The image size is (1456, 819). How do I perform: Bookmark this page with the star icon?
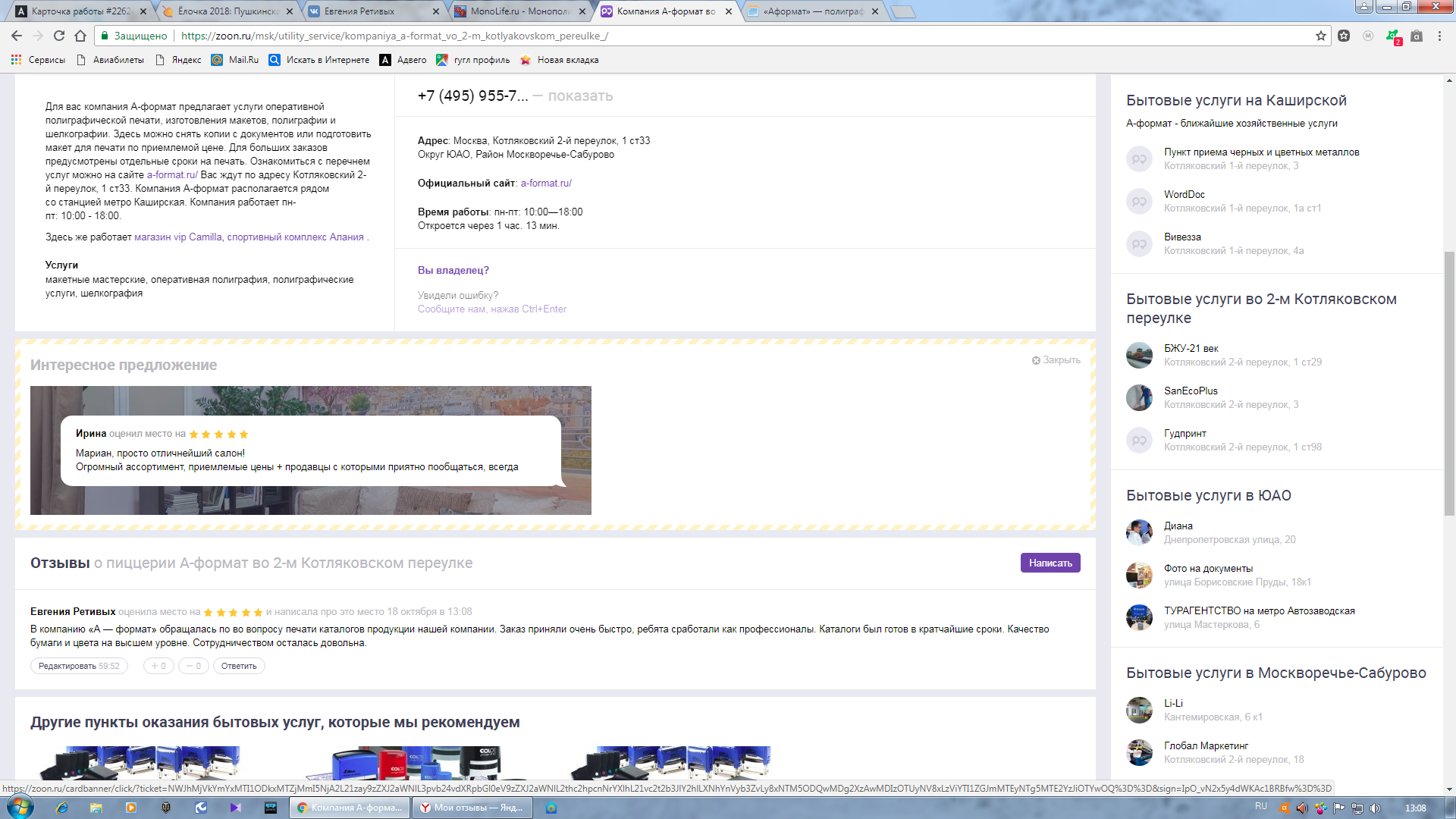click(x=1321, y=36)
